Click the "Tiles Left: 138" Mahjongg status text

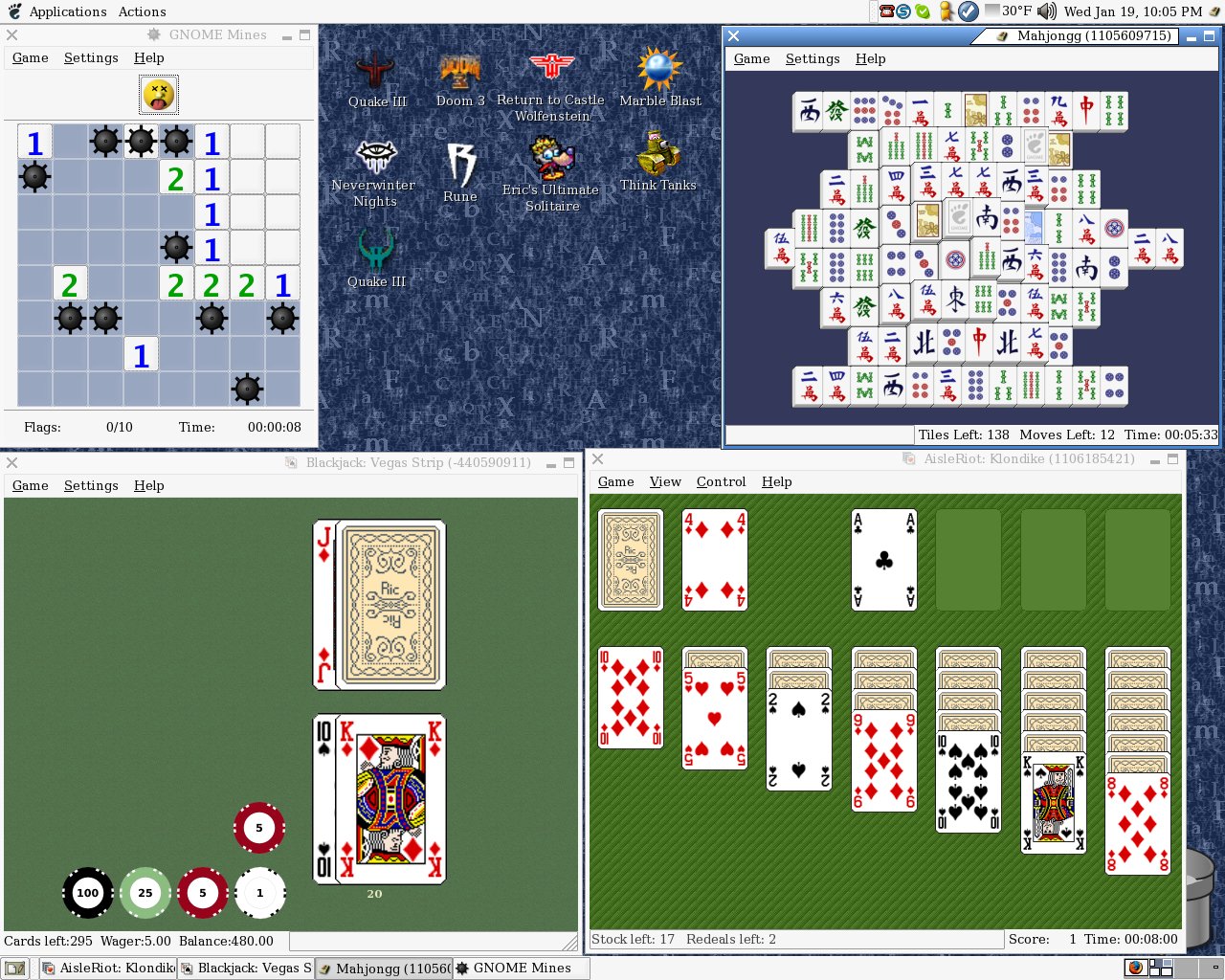tap(964, 434)
